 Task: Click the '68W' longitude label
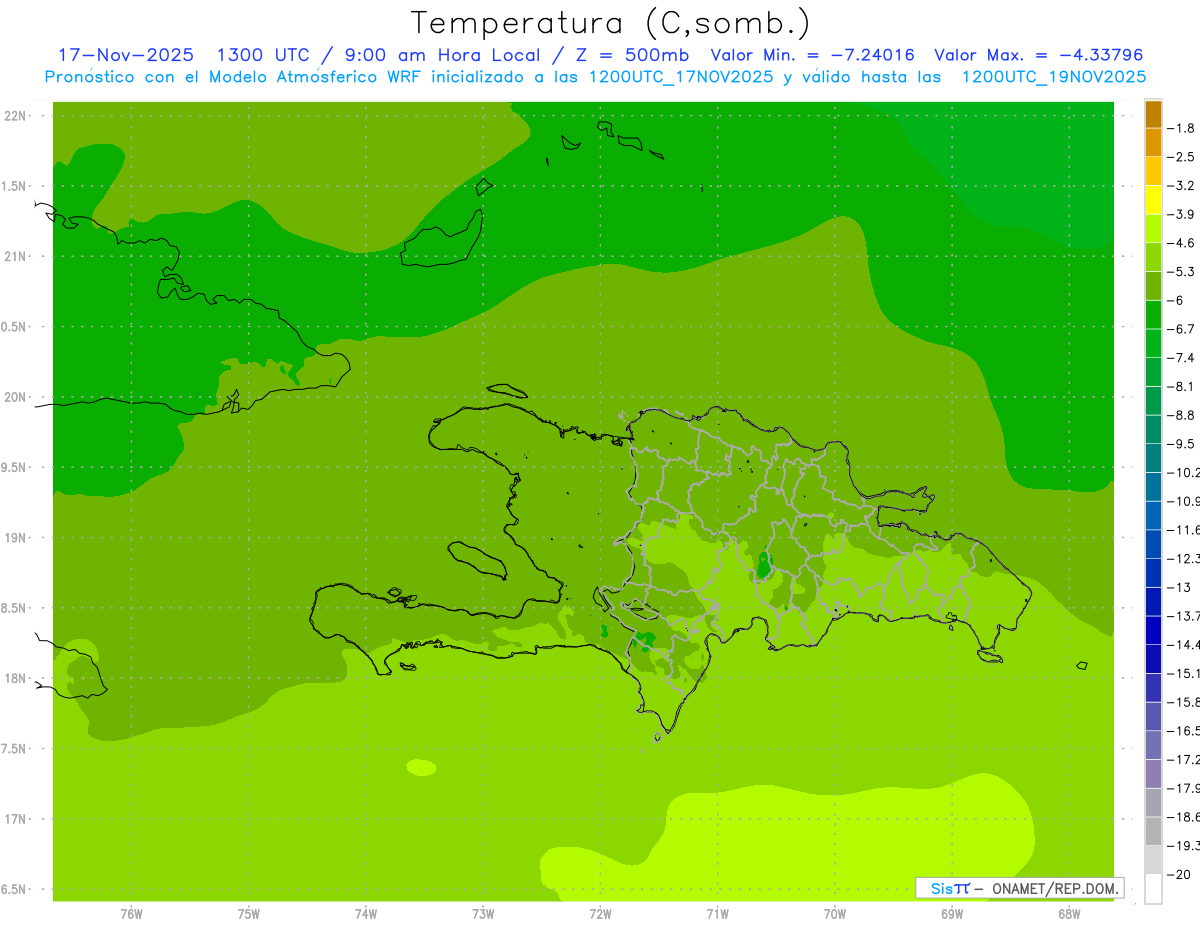[x=1069, y=914]
